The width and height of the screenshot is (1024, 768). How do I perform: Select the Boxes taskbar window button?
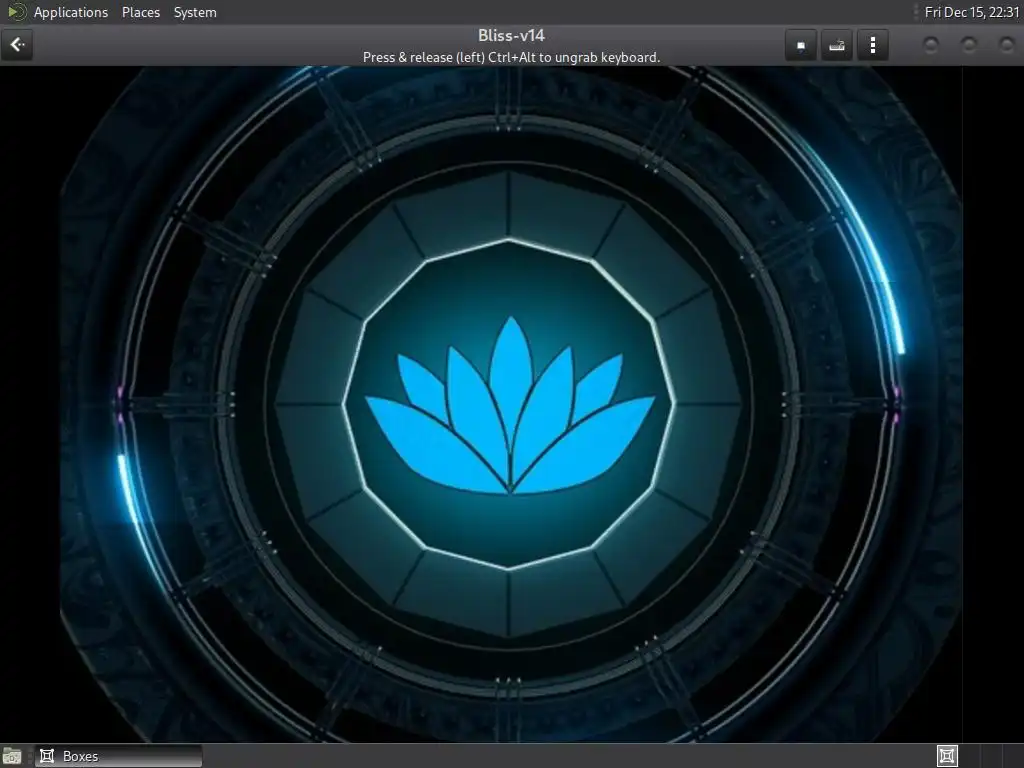[x=119, y=756]
